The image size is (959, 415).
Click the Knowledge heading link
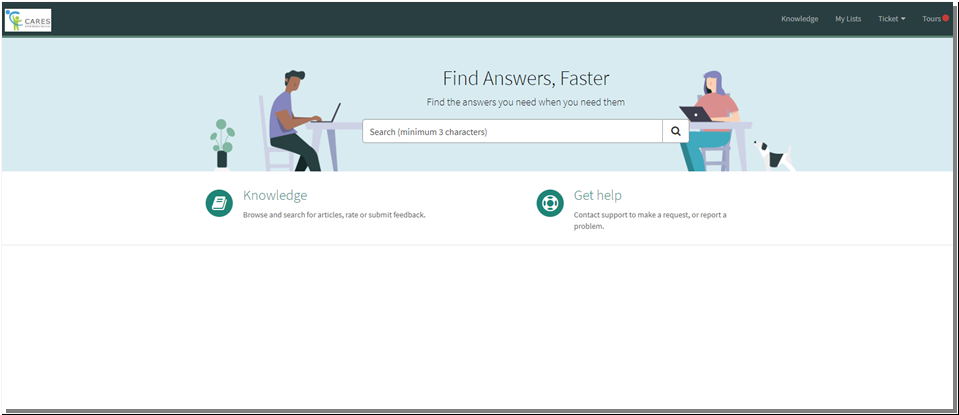pos(275,196)
